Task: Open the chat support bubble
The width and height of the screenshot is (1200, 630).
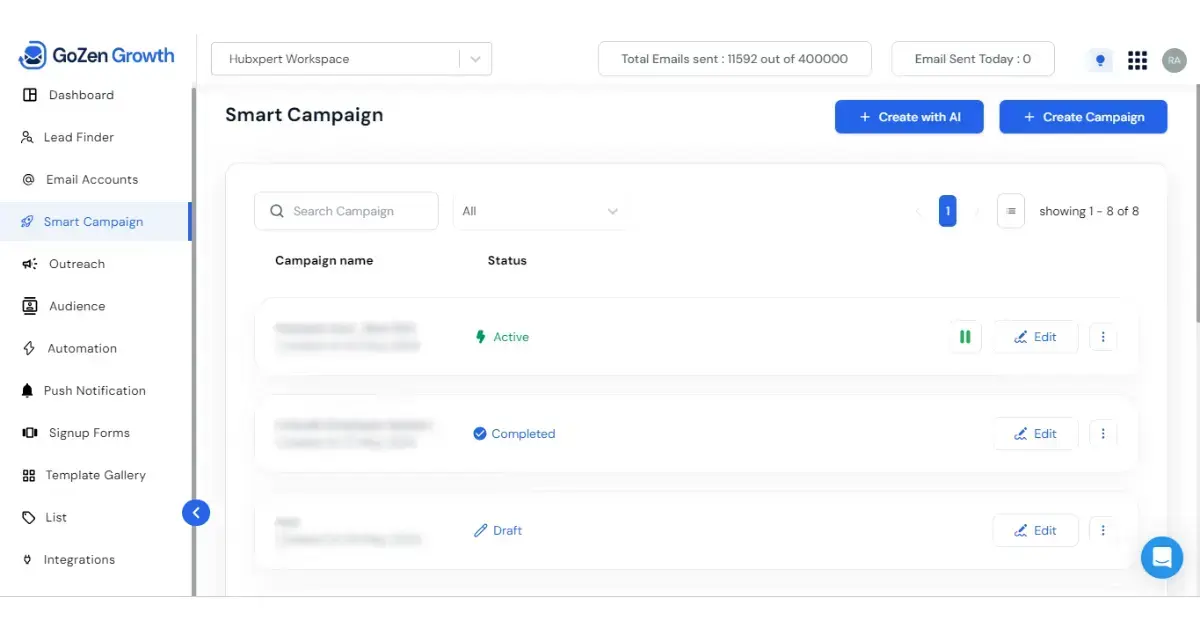Action: pyautogui.click(x=1161, y=557)
